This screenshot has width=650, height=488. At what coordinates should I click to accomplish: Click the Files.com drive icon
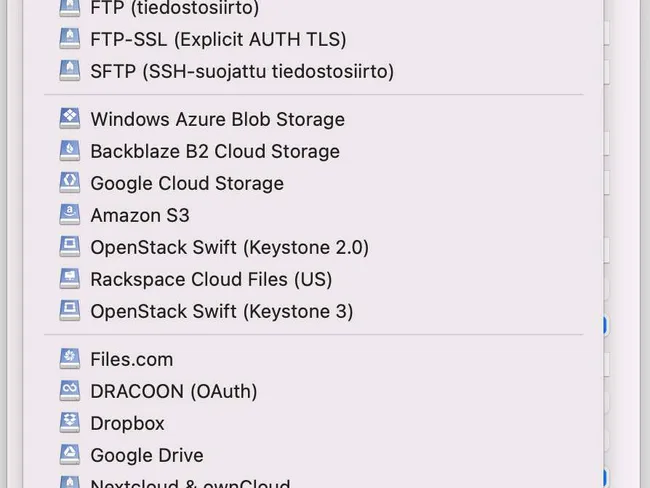(70, 359)
